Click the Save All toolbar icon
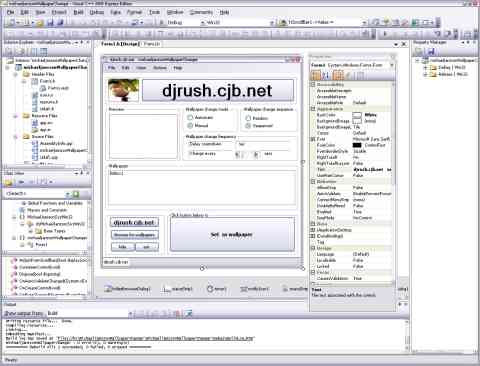This screenshot has width=480, height=366. tap(60, 23)
